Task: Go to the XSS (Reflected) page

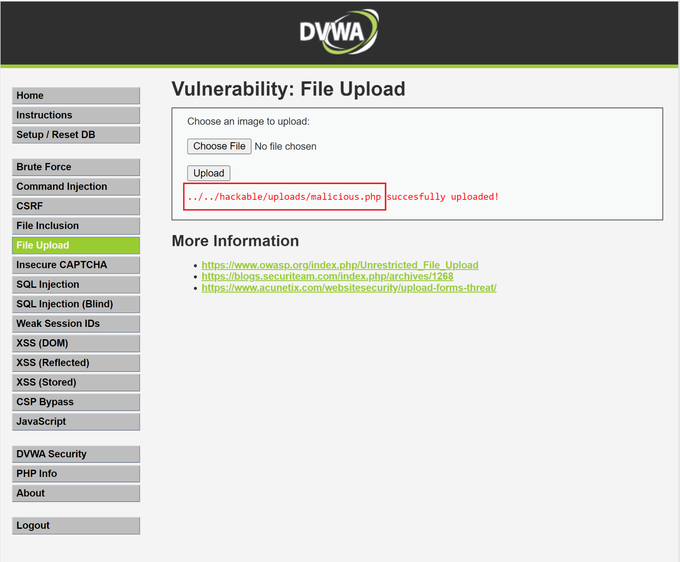Action: coord(76,363)
